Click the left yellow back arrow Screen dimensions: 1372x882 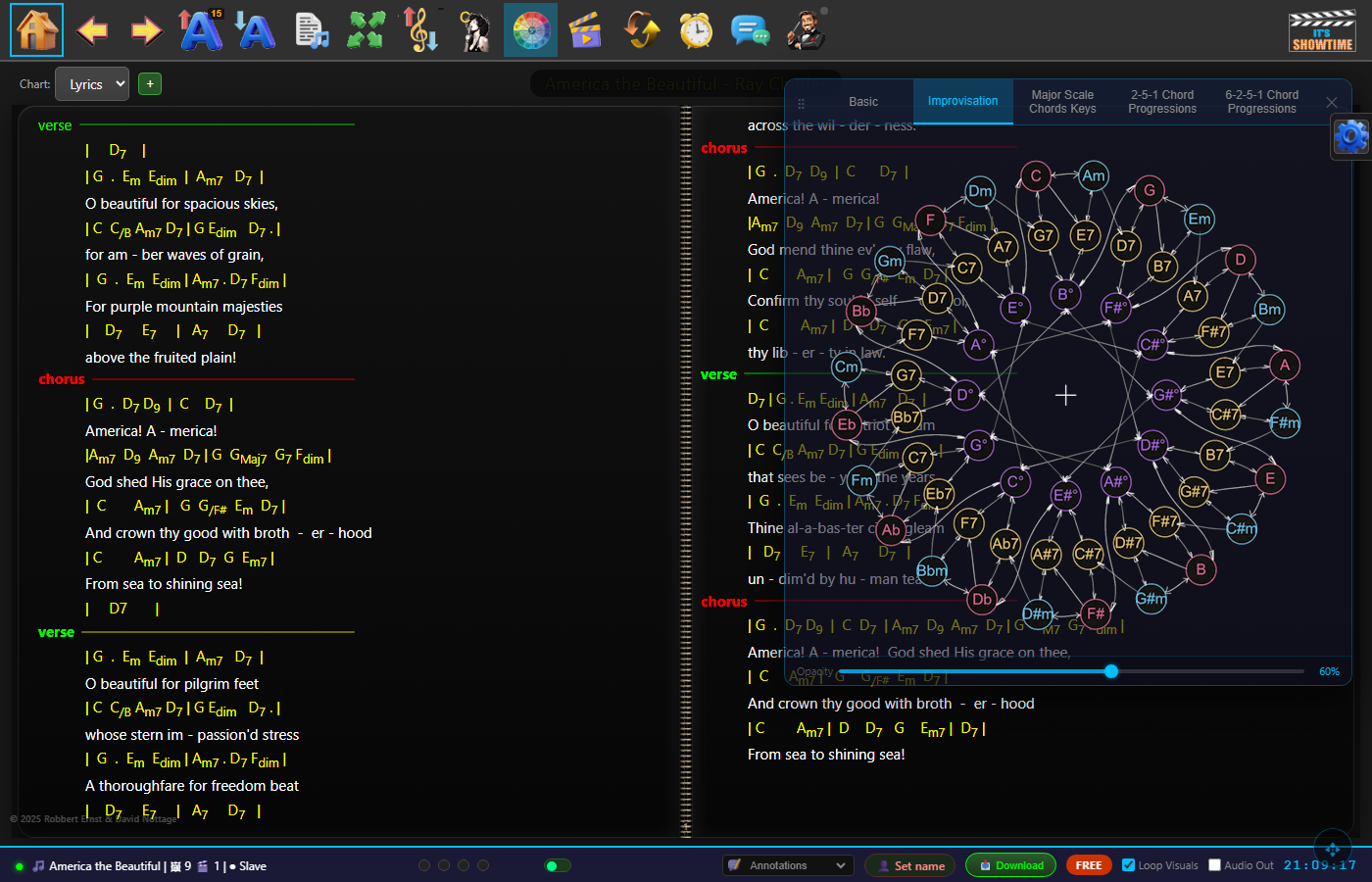pyautogui.click(x=92, y=30)
